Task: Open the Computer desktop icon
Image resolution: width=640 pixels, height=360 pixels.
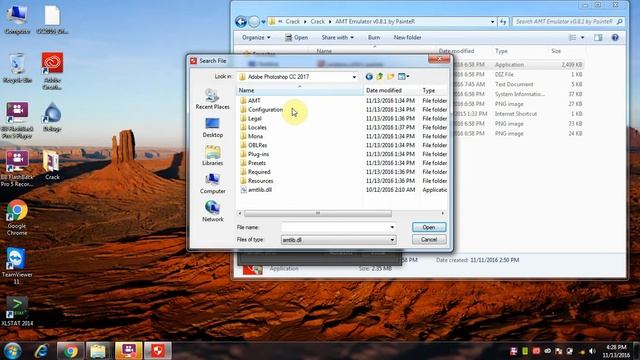Action: coord(17,19)
